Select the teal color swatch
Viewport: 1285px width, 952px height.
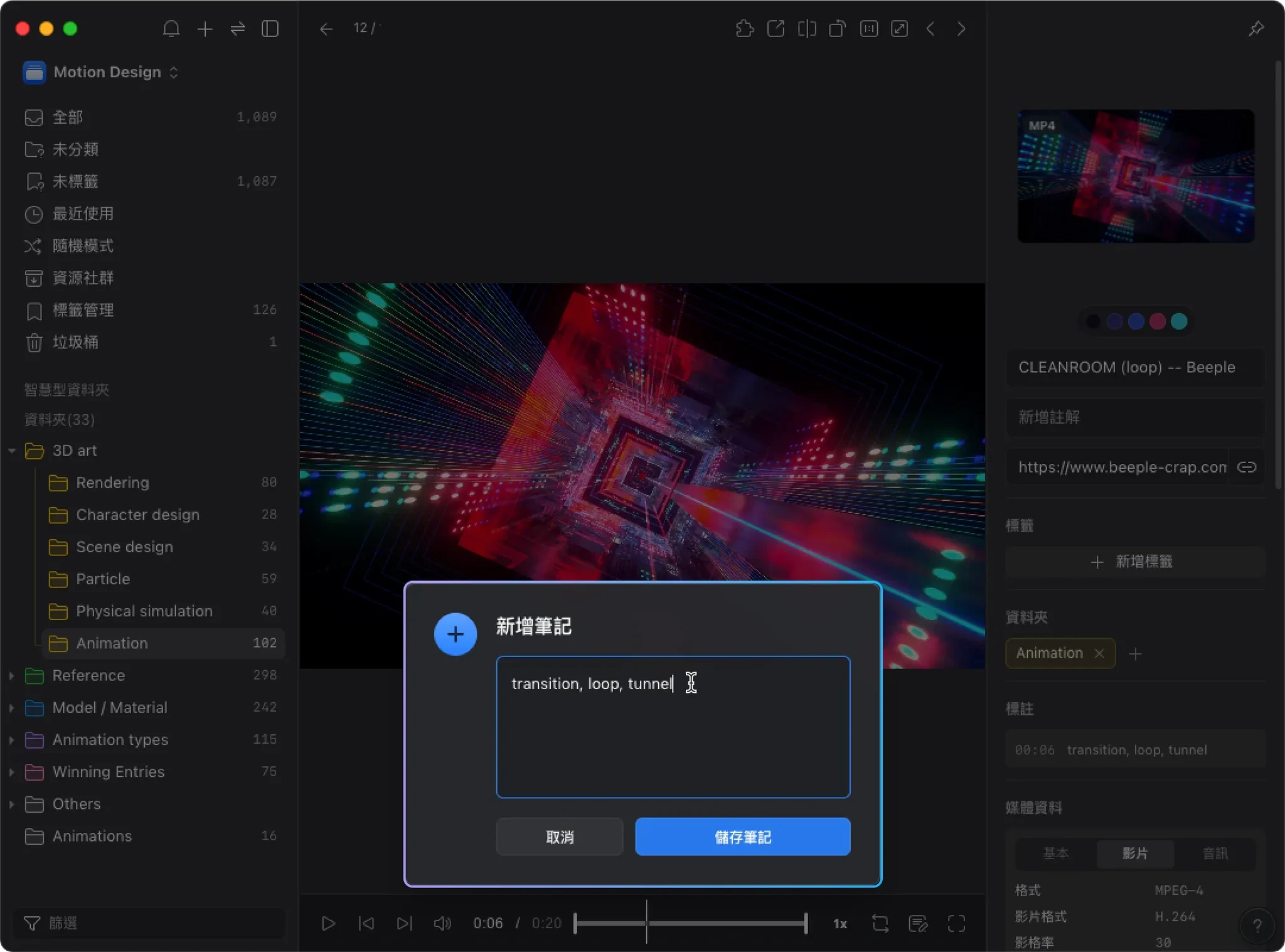(x=1179, y=321)
